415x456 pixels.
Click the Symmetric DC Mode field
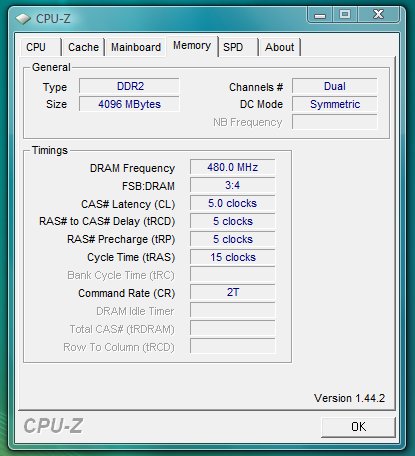coord(335,104)
